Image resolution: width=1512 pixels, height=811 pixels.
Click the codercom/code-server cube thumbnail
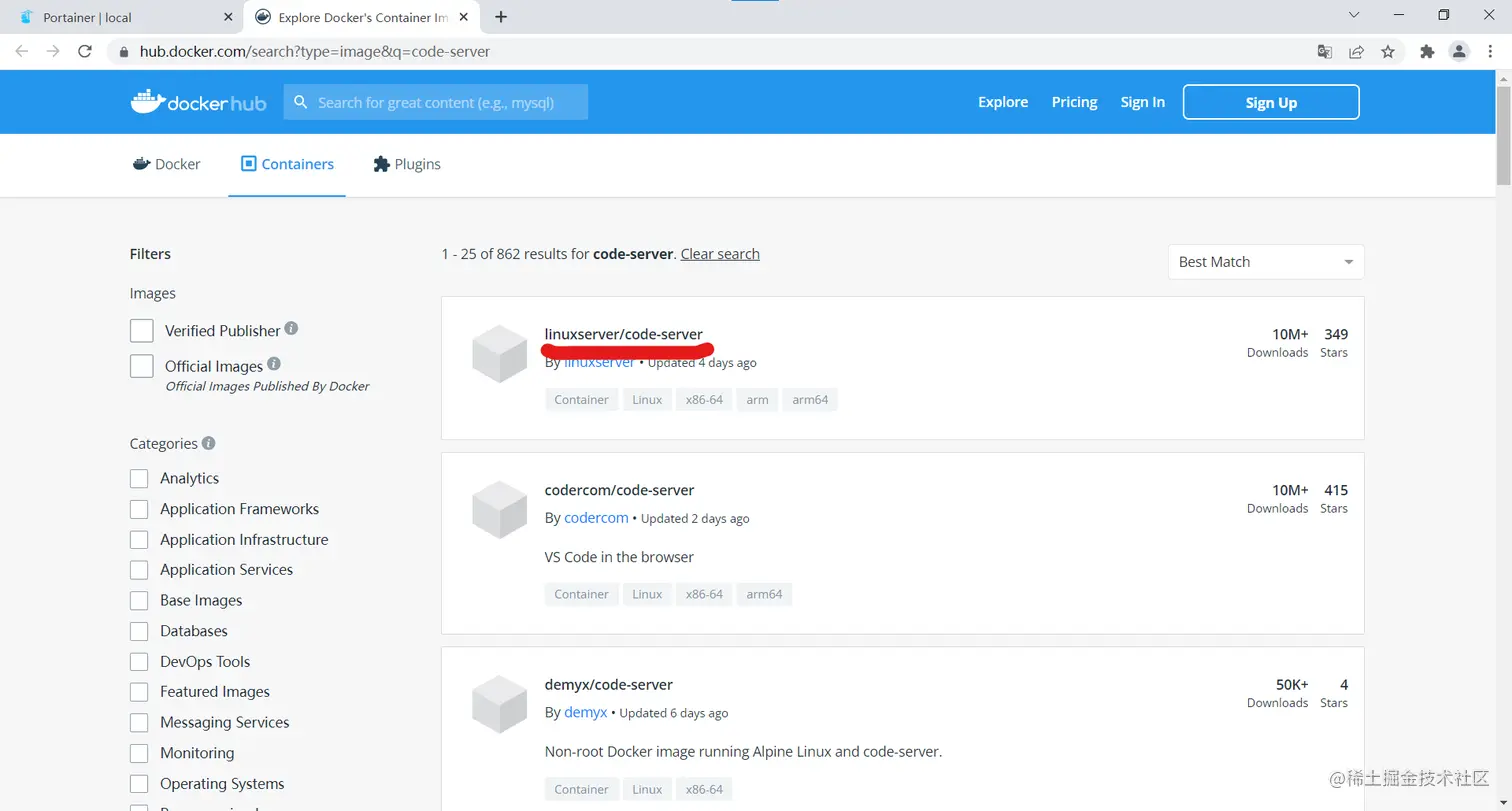click(499, 510)
